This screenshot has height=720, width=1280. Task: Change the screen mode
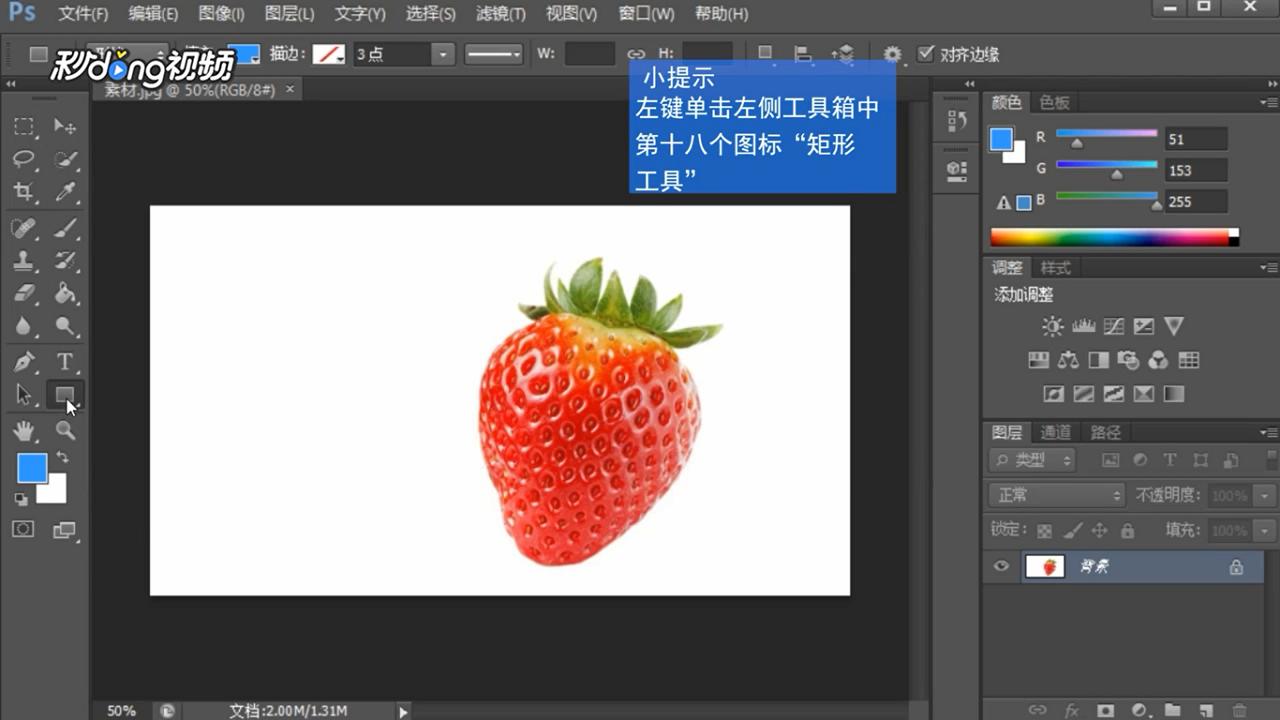(x=64, y=529)
